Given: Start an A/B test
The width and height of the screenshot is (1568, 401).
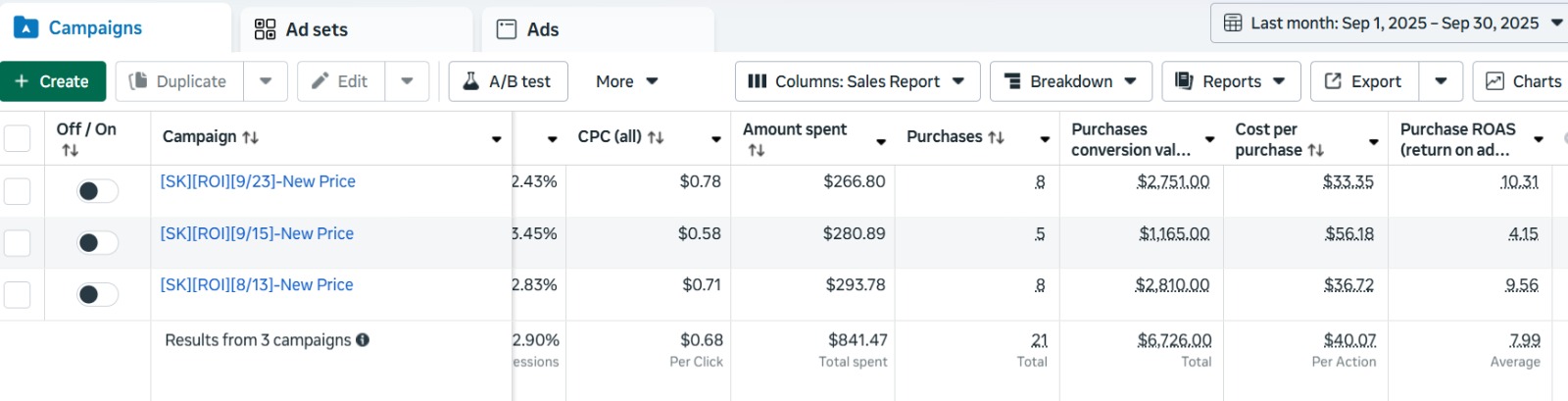Looking at the screenshot, I should click(508, 81).
